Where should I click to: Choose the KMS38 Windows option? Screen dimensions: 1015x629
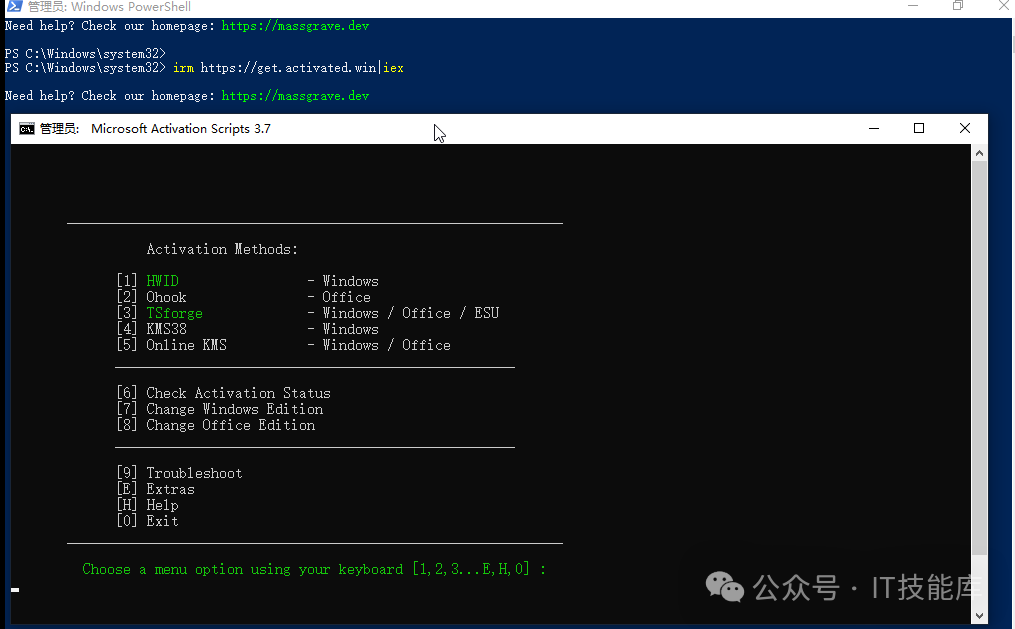[166, 329]
